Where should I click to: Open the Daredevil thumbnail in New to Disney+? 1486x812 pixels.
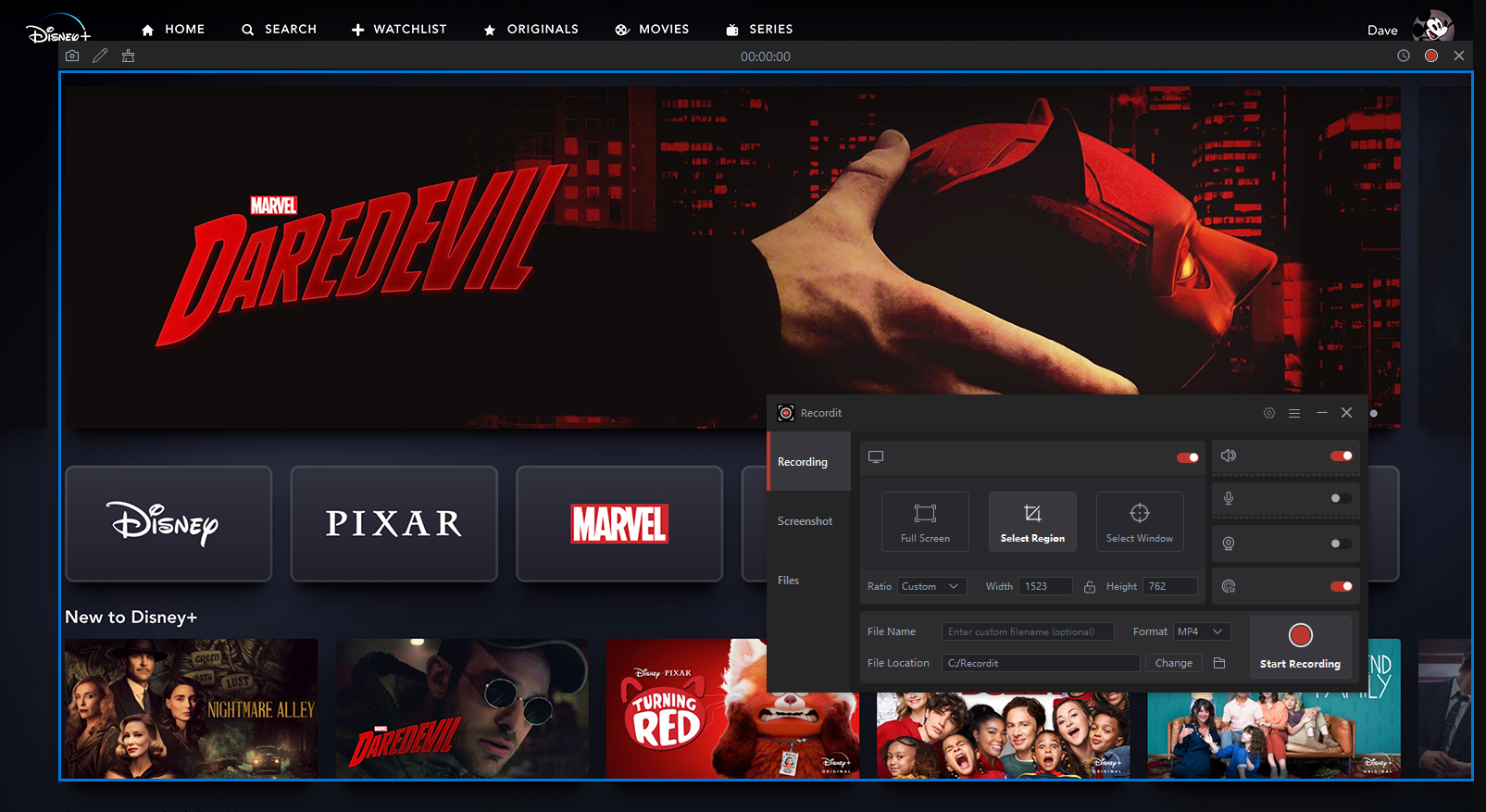pyautogui.click(x=462, y=708)
